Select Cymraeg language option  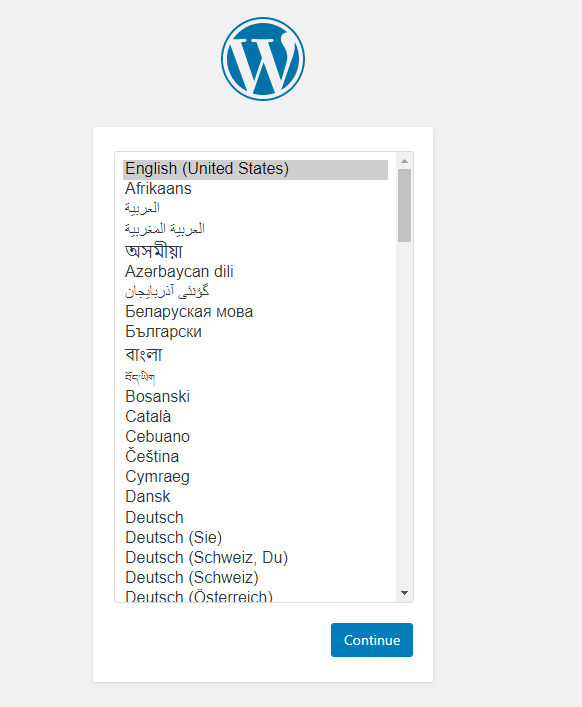tap(255, 477)
